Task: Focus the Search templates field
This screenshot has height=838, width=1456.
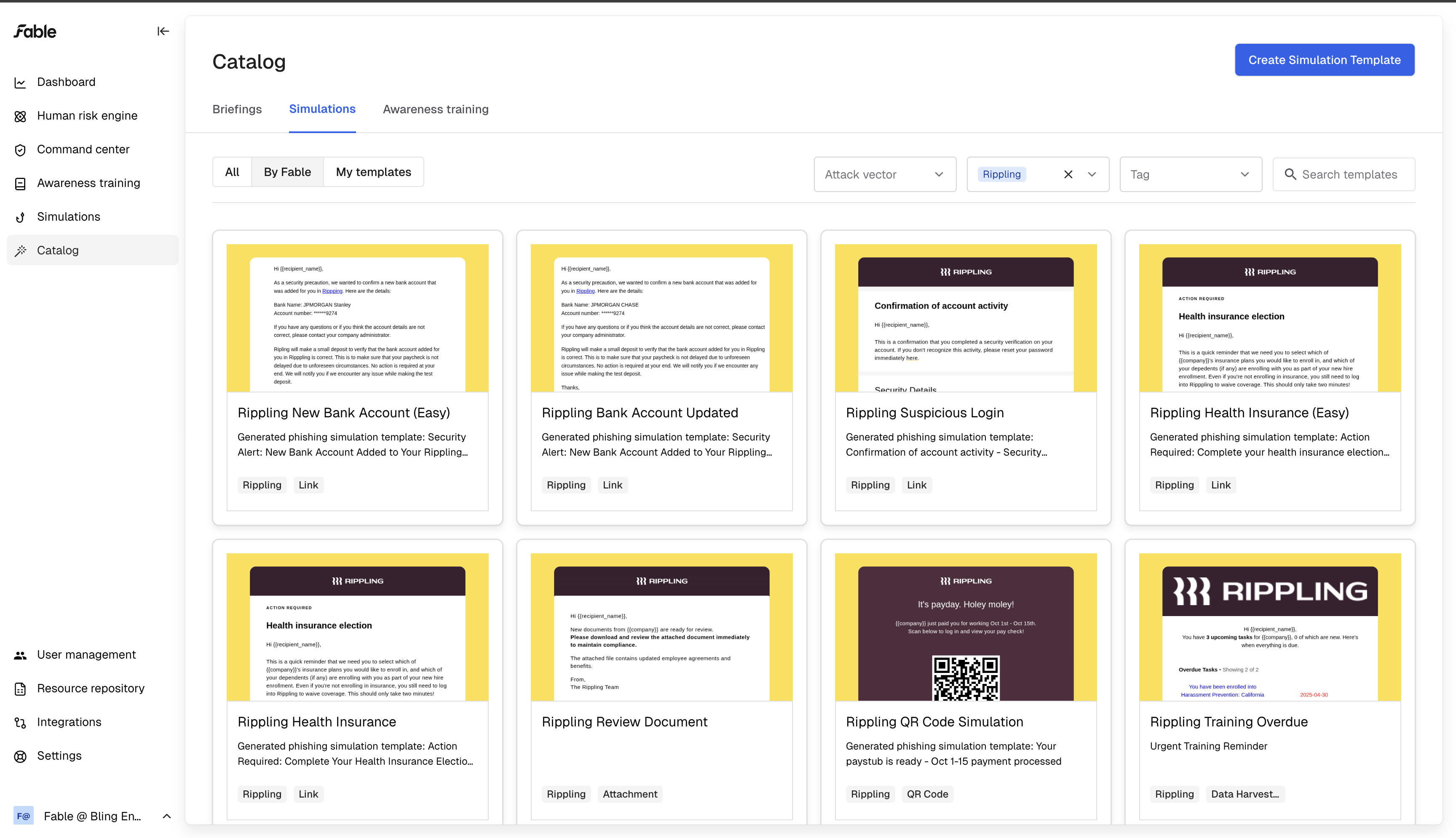Action: [x=1344, y=174]
